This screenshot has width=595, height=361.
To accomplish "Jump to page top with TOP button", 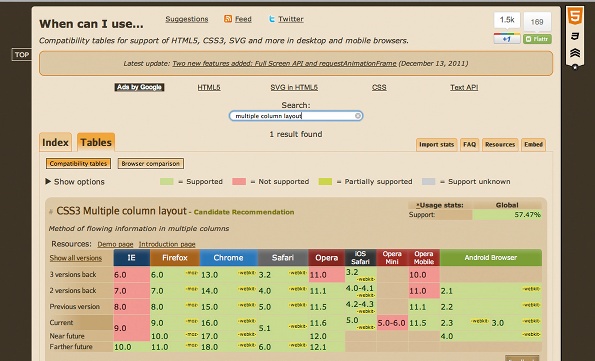I will (x=22, y=55).
